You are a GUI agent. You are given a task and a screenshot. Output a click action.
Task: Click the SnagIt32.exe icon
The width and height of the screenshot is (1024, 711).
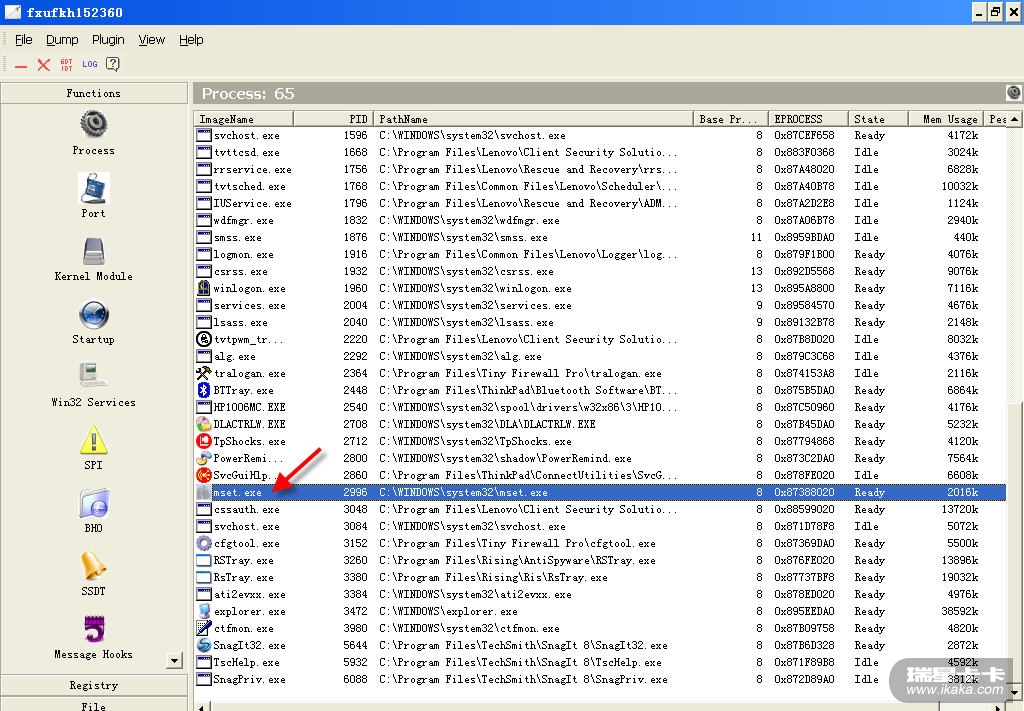[204, 644]
